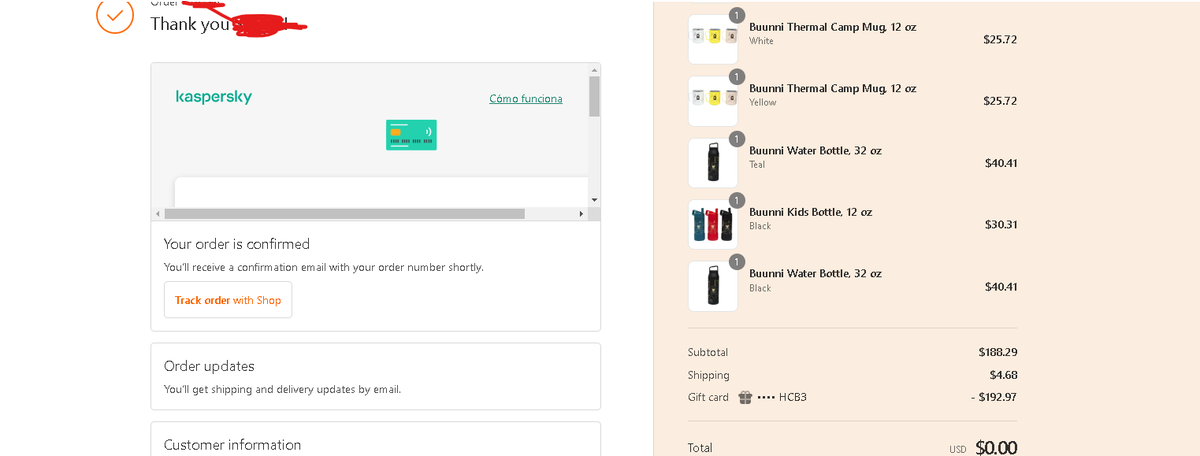Click the green credit card icon
The width and height of the screenshot is (1200, 456).
click(x=411, y=135)
